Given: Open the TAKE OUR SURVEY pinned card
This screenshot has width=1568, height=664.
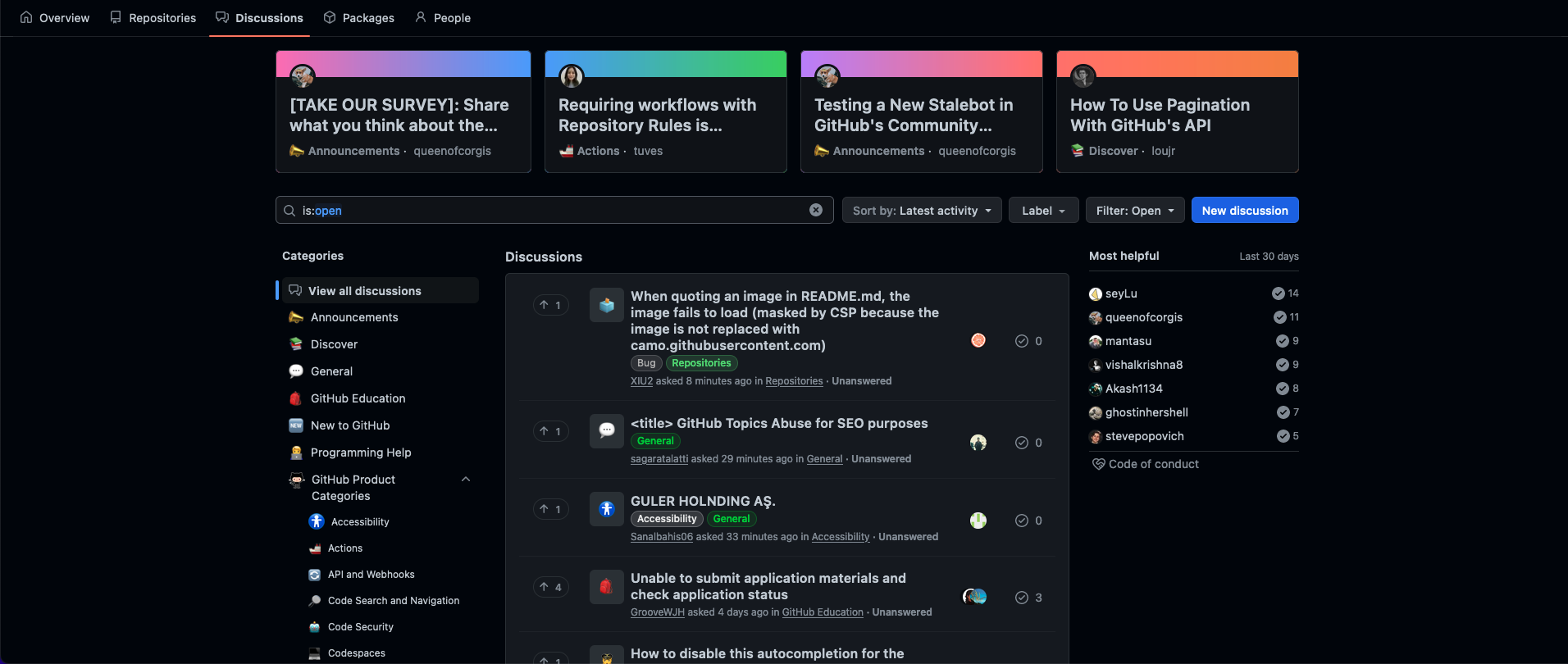Looking at the screenshot, I should coord(403,111).
